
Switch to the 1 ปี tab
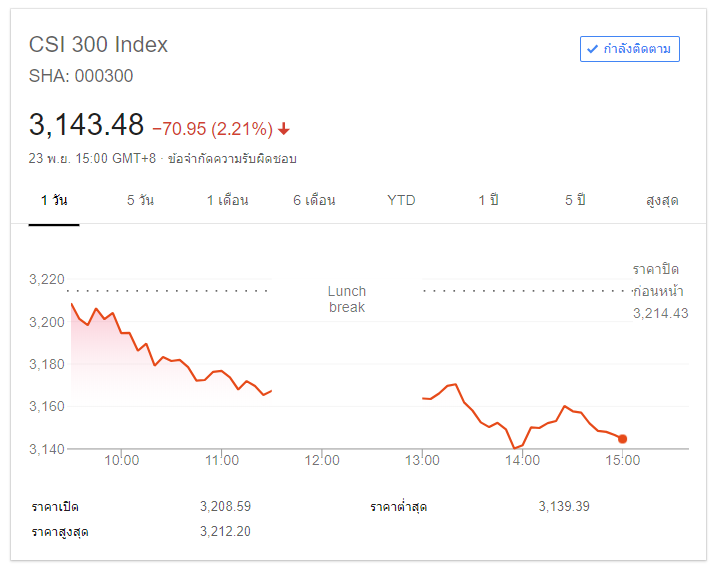488,200
